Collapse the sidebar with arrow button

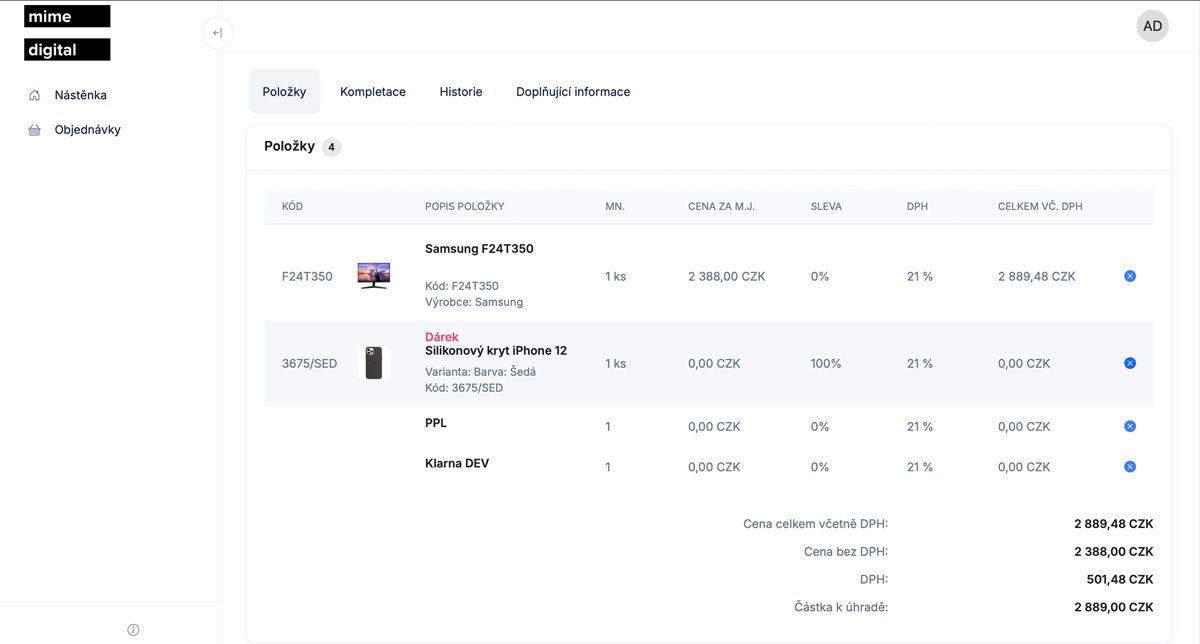pyautogui.click(x=218, y=33)
